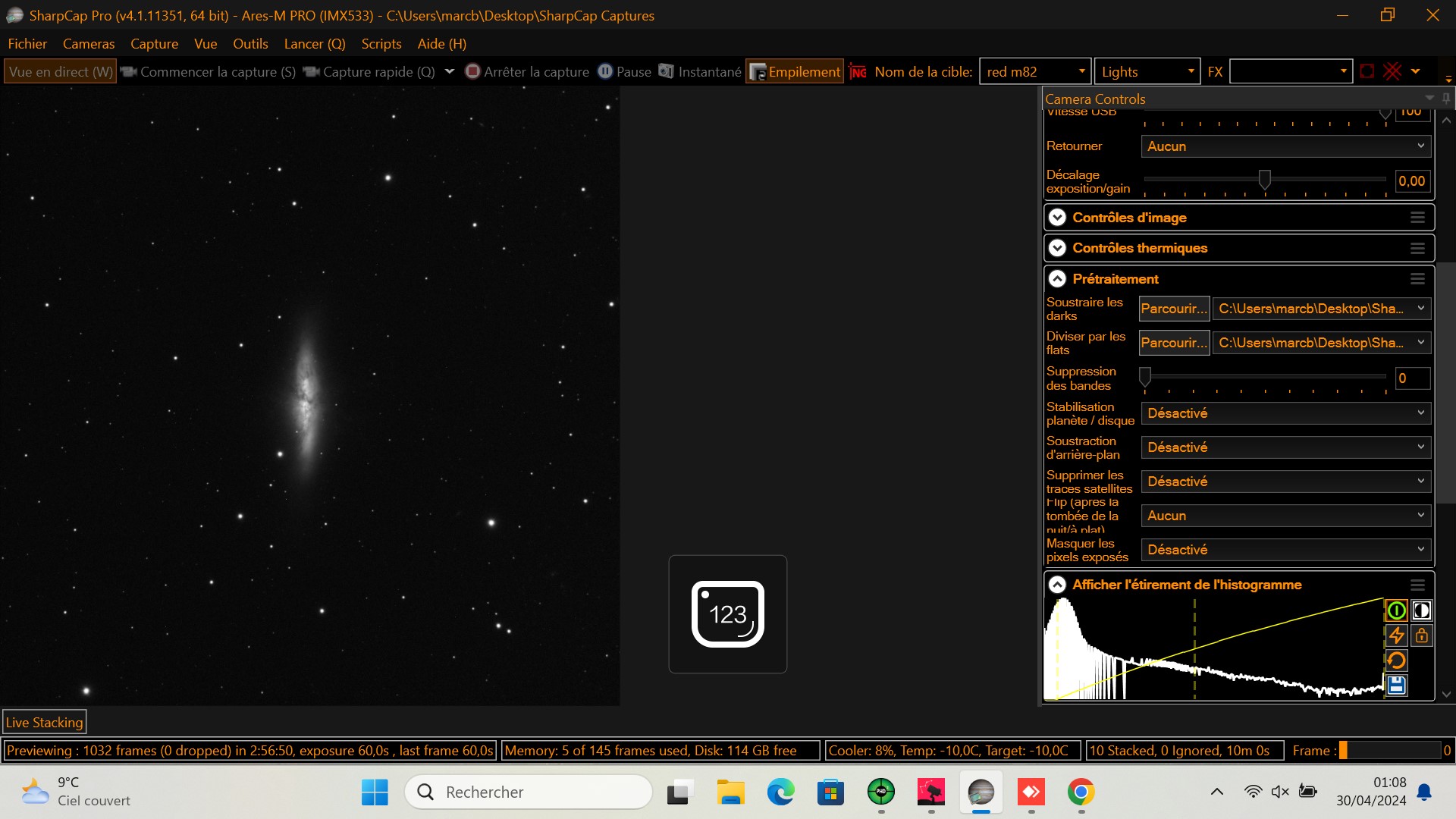Viewport: 1456px width, 819px height.
Task: Open the Outils menu
Action: click(x=250, y=43)
